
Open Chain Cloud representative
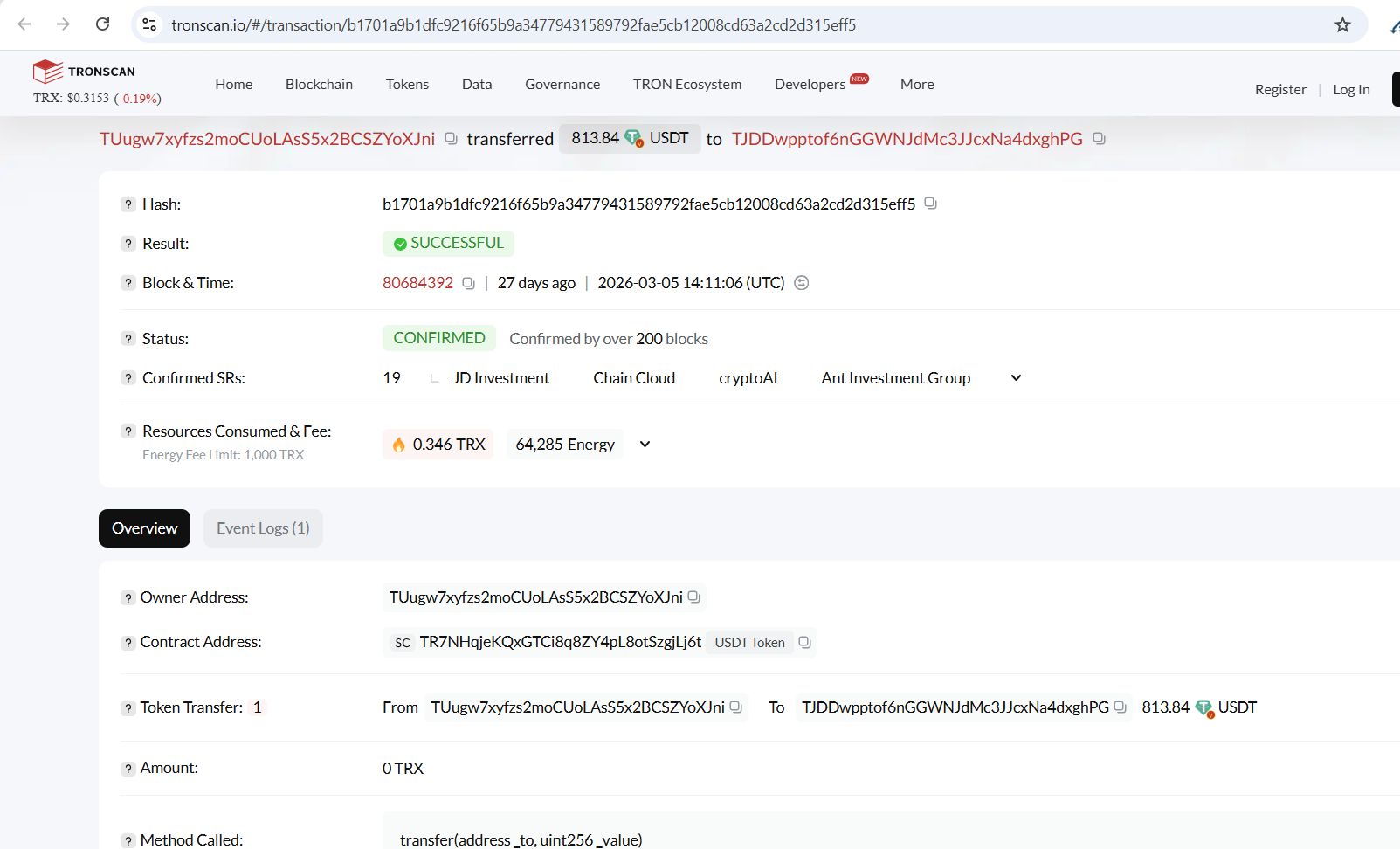pyautogui.click(x=634, y=378)
